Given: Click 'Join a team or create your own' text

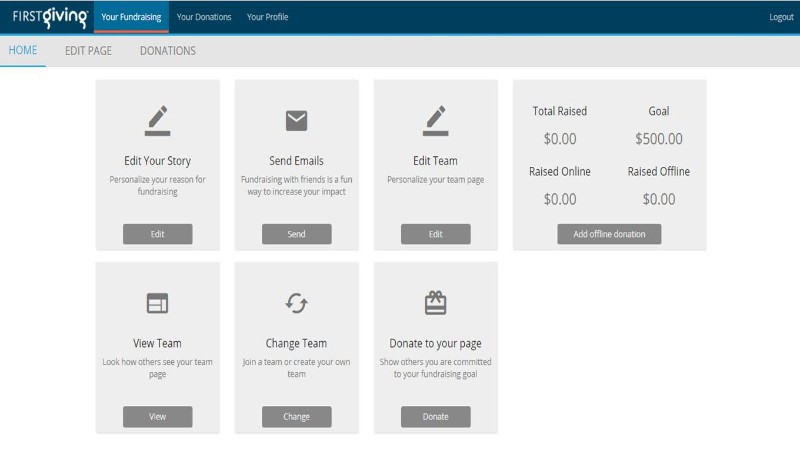Looking at the screenshot, I should coord(296,368).
